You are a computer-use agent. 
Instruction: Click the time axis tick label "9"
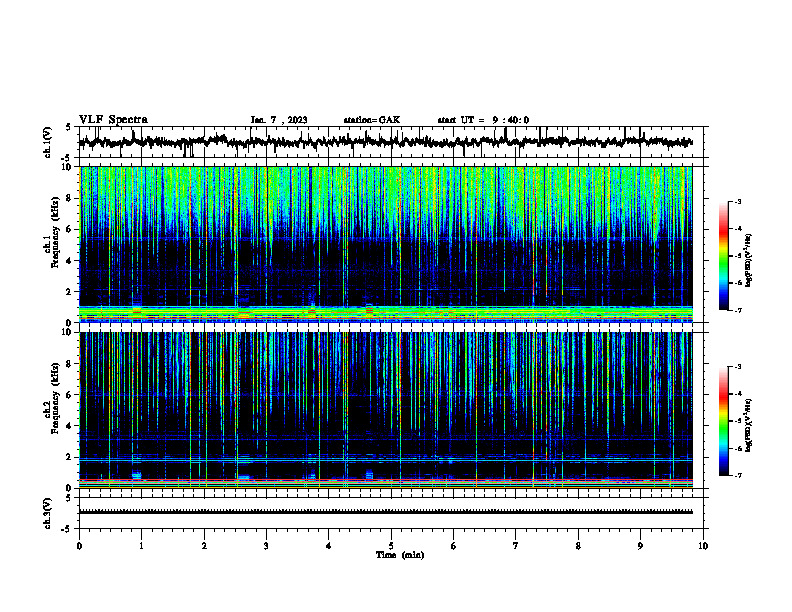[640, 546]
